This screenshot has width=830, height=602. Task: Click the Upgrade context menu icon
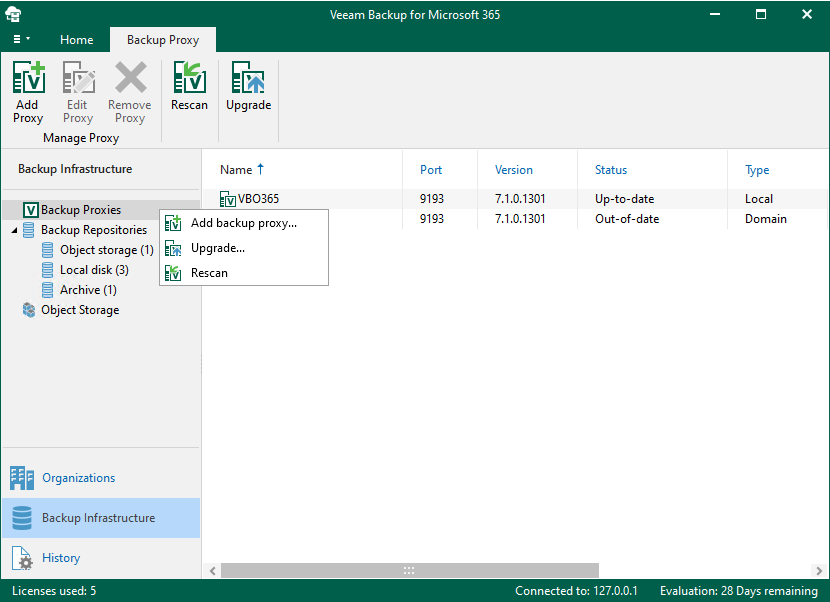(x=173, y=248)
